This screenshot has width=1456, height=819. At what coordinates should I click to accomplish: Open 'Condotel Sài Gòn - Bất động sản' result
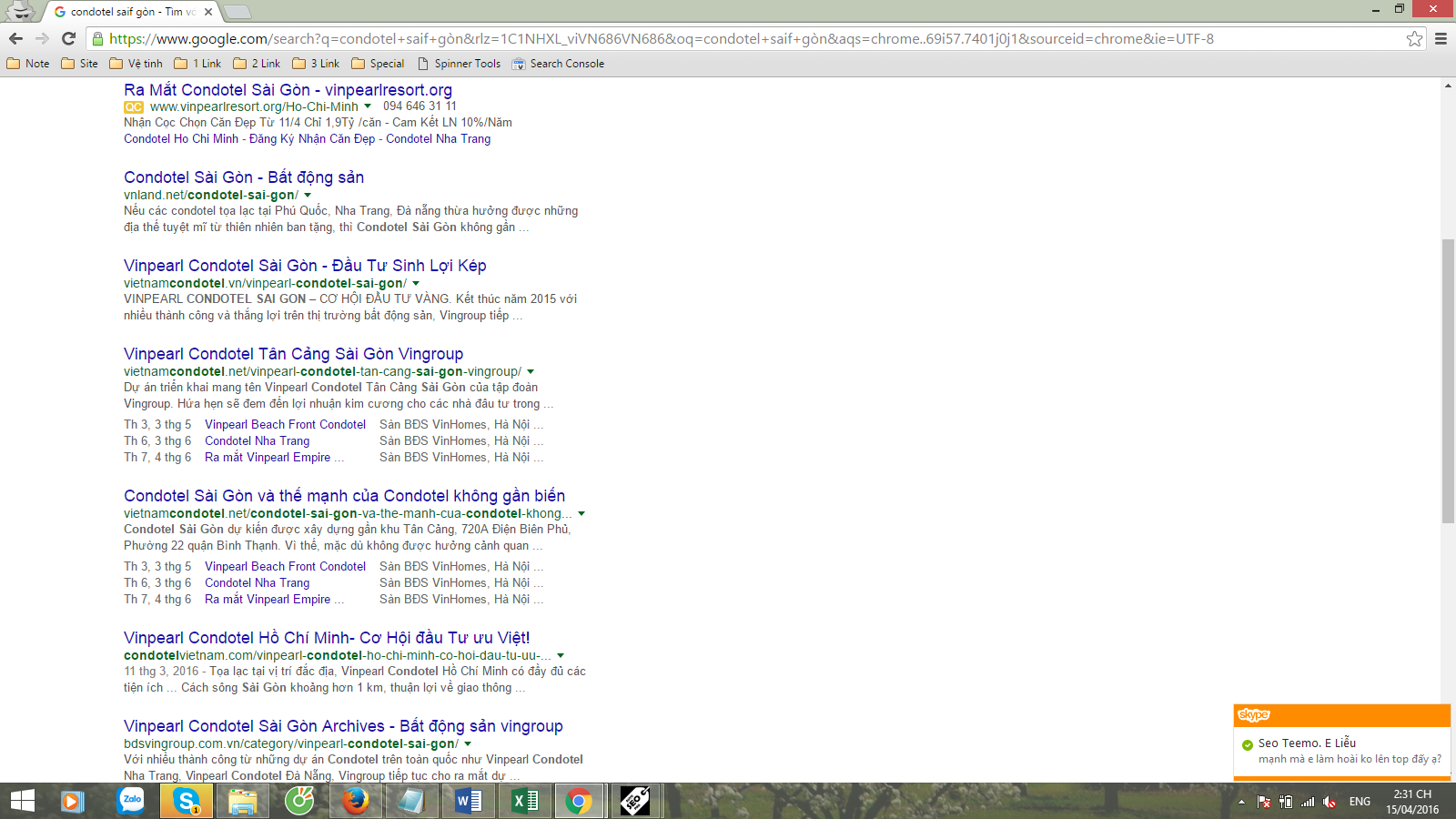[244, 177]
